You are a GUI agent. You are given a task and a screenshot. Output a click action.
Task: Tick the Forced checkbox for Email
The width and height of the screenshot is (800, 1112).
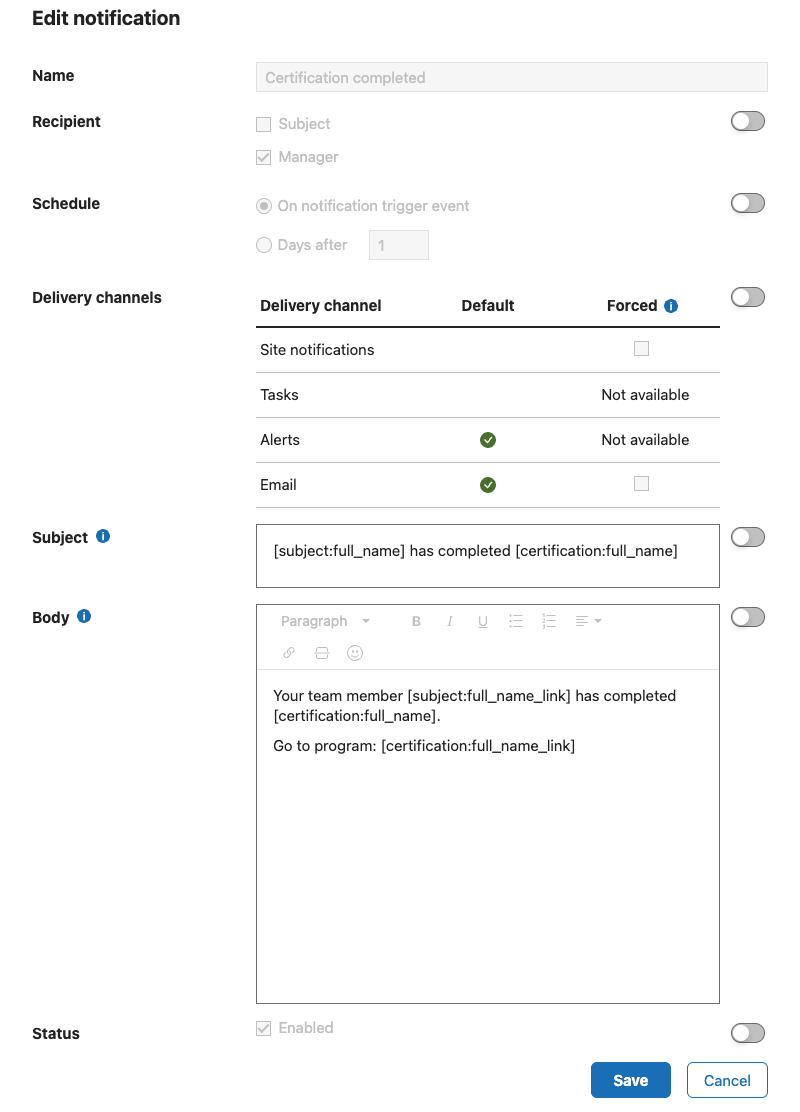click(x=641, y=484)
